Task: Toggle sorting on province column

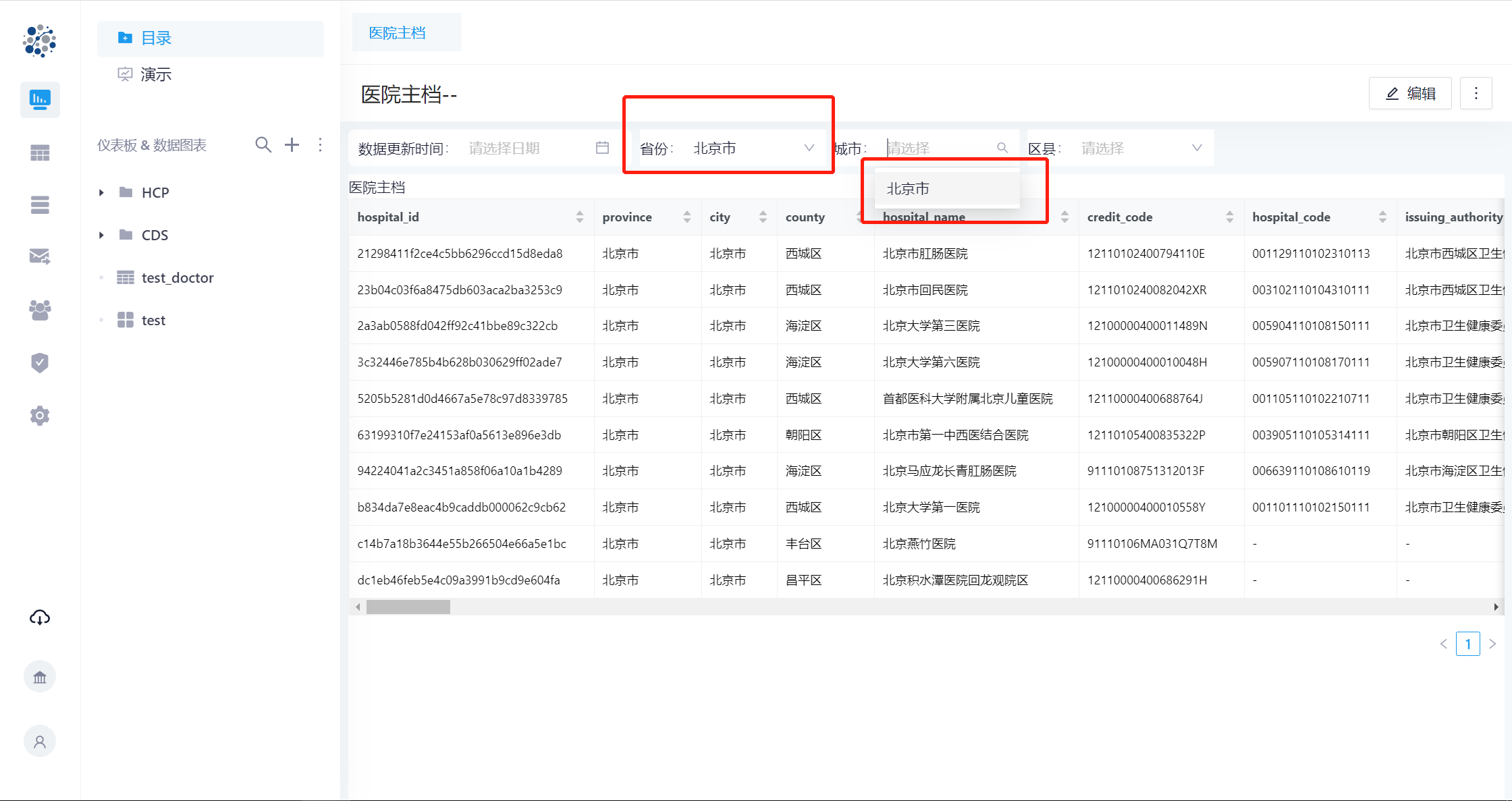Action: tap(686, 217)
